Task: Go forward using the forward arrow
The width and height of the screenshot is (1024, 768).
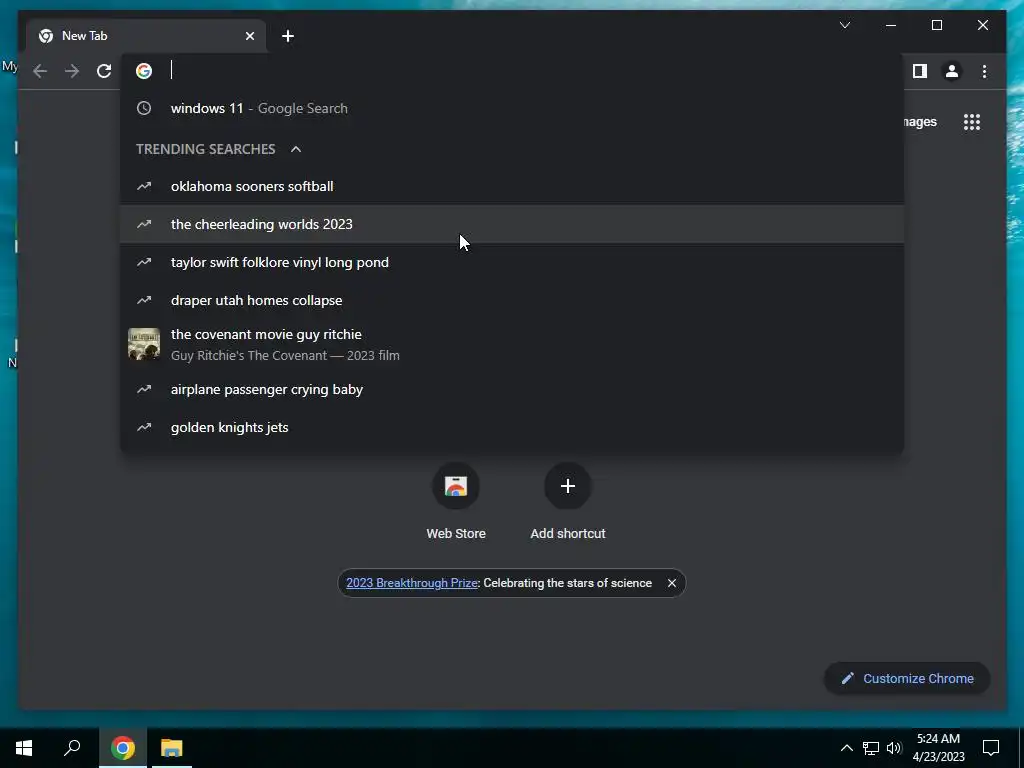Action: 72,71
